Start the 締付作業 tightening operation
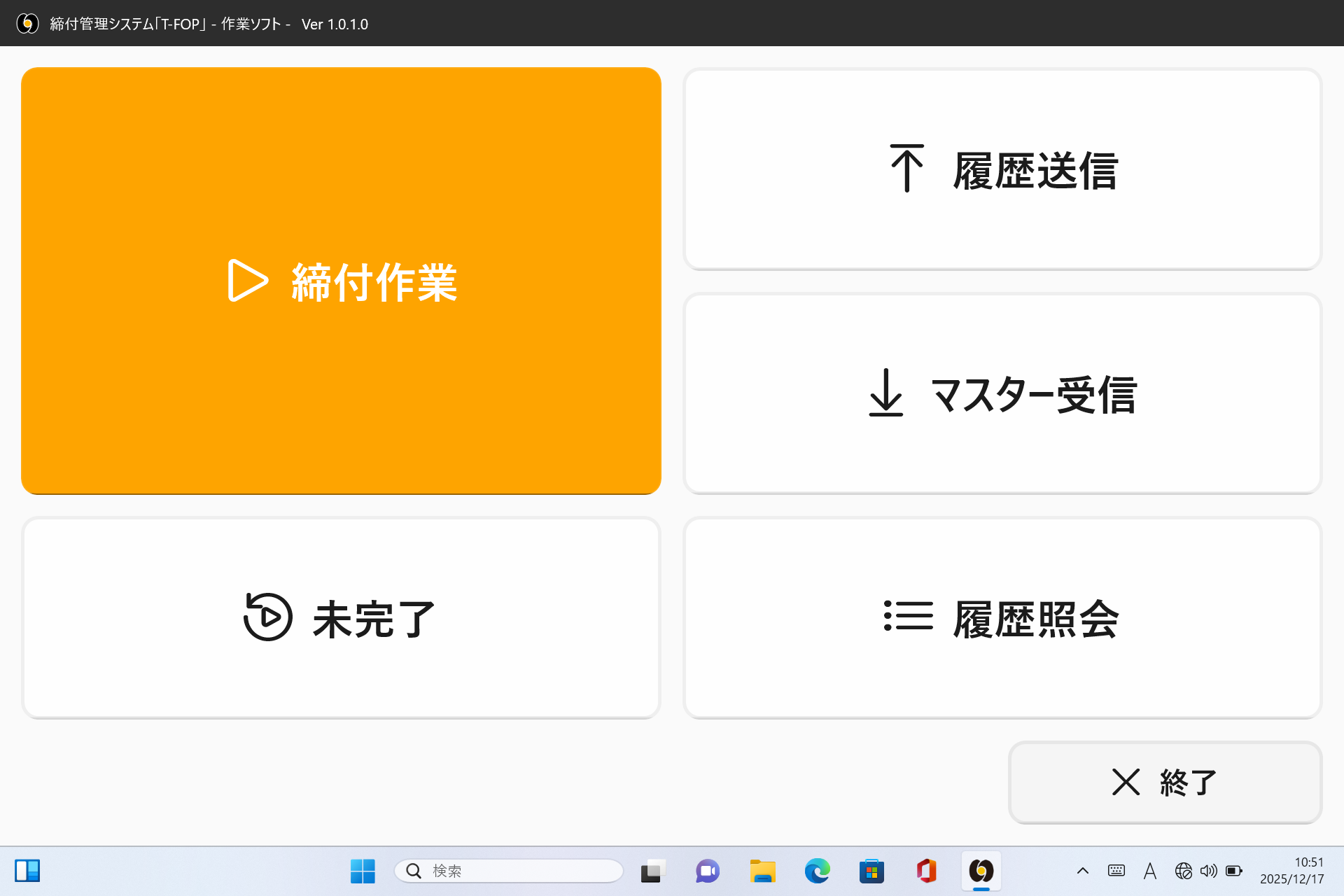 coord(341,280)
